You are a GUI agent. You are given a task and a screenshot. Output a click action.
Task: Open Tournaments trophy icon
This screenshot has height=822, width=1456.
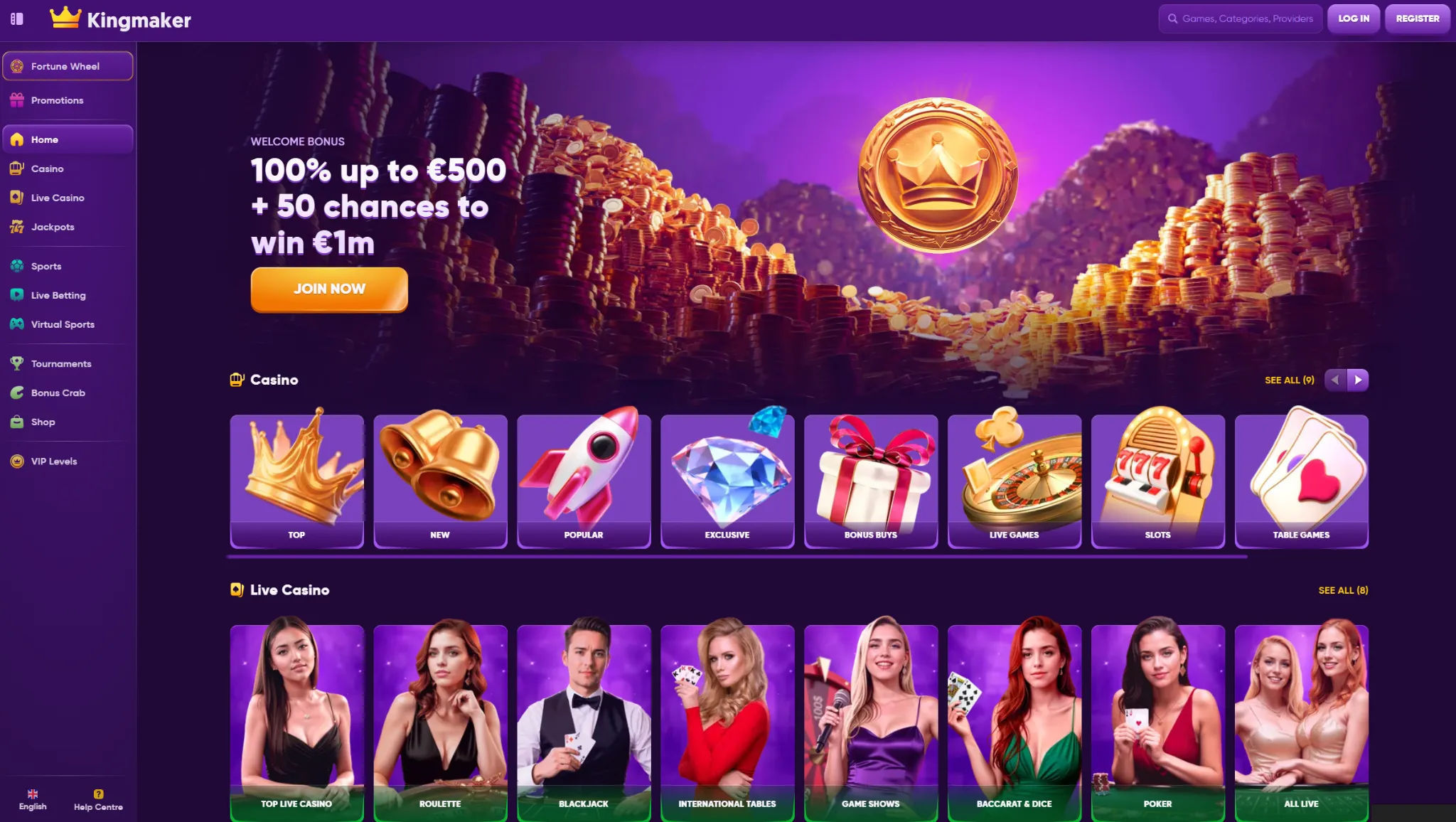coord(17,363)
